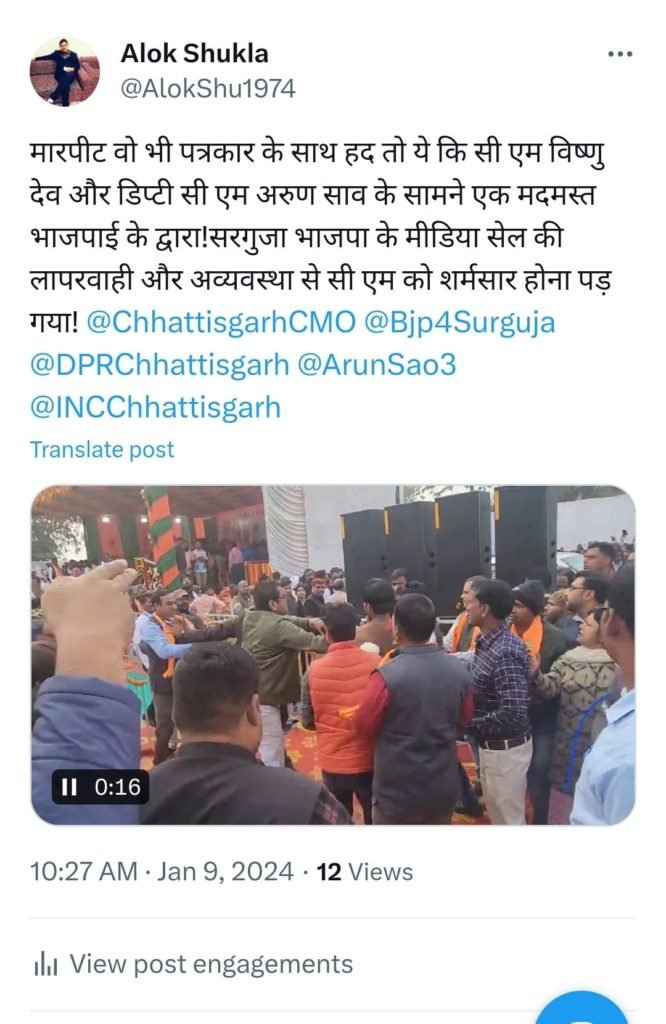Go to the @INCChhattisgarh mention

[x=155, y=407]
